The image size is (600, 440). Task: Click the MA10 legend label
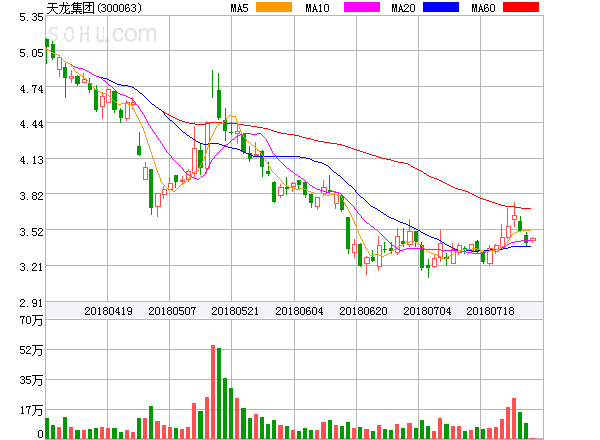click(x=317, y=8)
